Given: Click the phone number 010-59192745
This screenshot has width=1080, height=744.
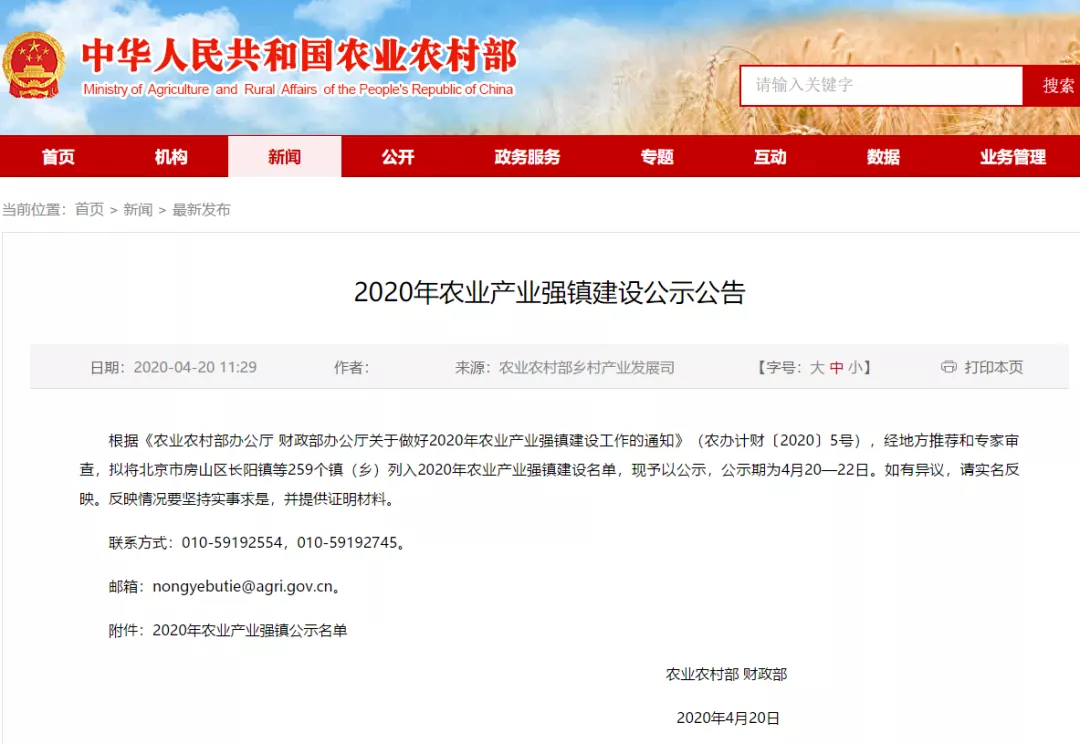Looking at the screenshot, I should [347, 543].
